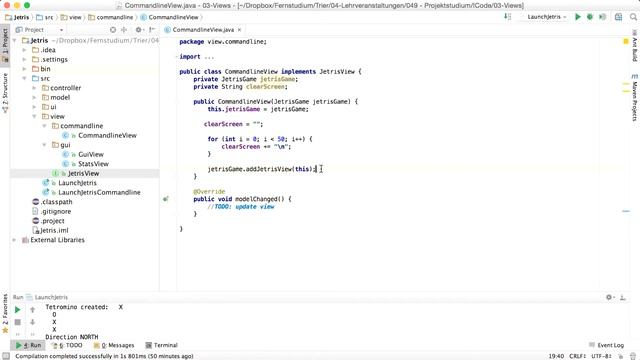
Task: Select CommandlineView class in tree
Action: [x=107, y=136]
